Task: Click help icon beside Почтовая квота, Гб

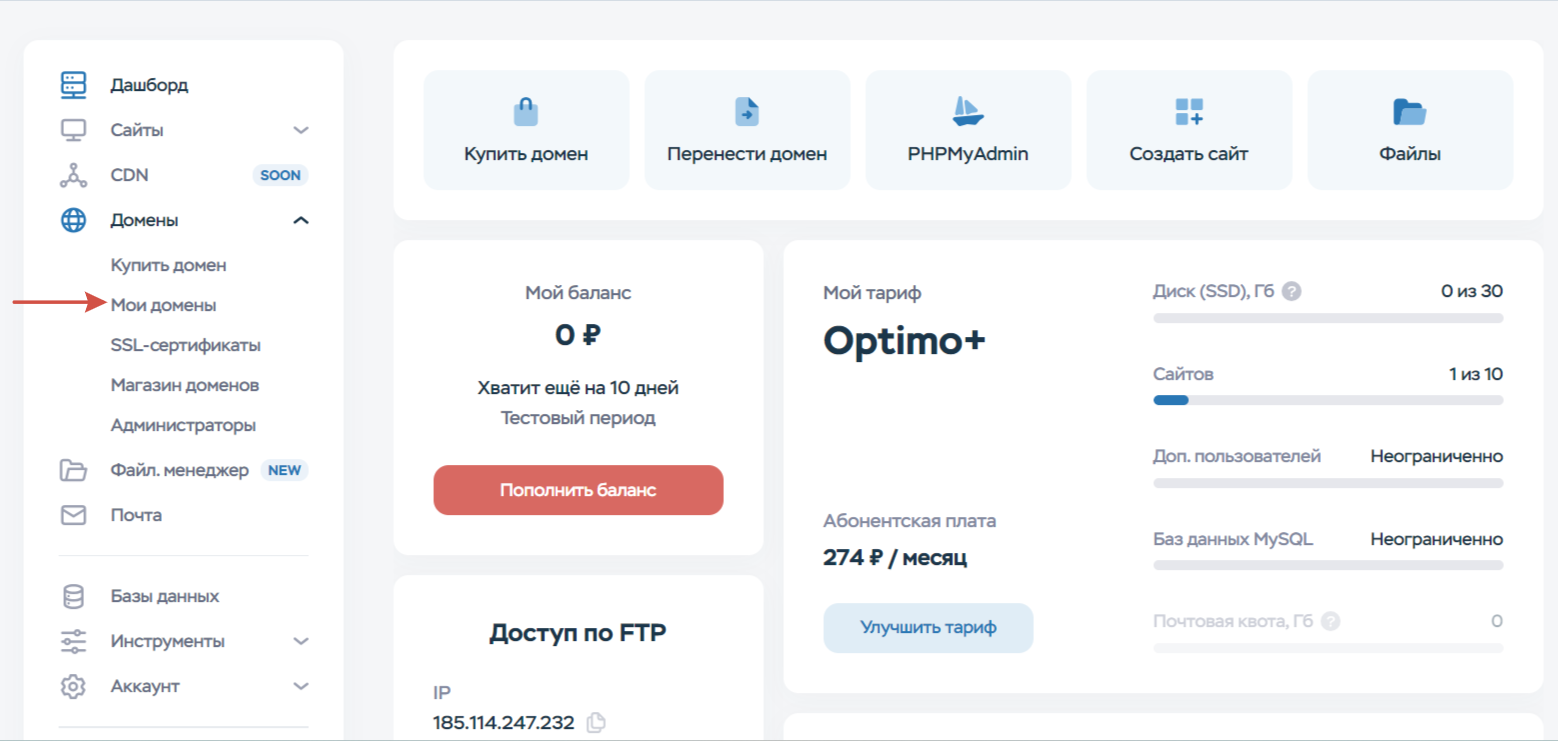Action: pos(1330,621)
